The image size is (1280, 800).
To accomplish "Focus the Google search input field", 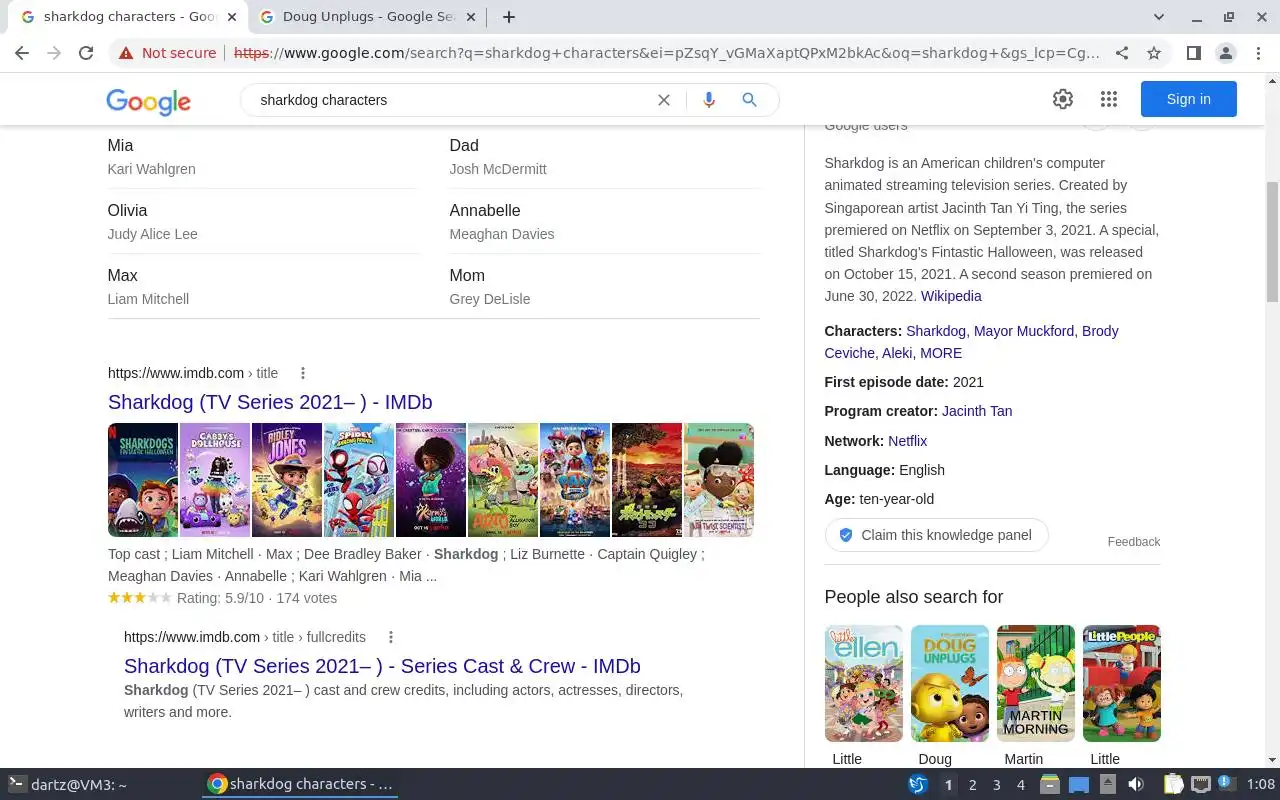I will pos(450,100).
